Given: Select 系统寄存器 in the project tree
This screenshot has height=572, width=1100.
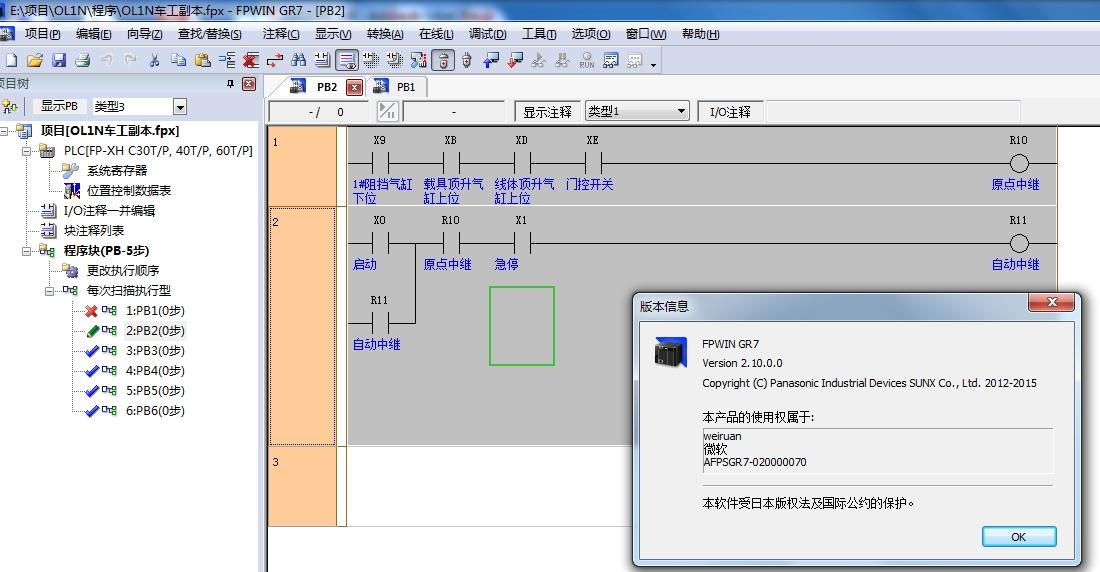Looking at the screenshot, I should pyautogui.click(x=116, y=171).
